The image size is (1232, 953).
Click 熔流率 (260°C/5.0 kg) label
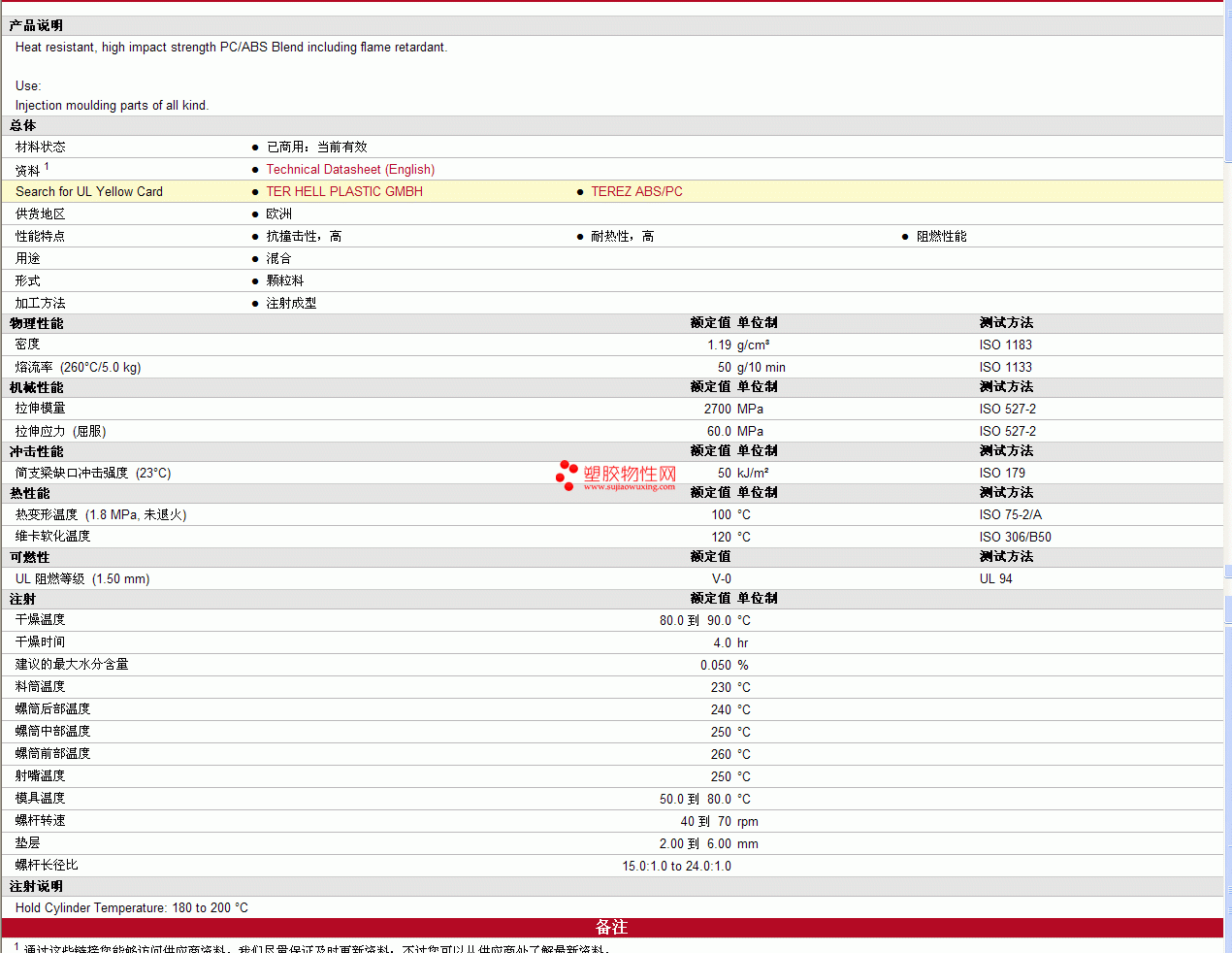pyautogui.click(x=78, y=368)
